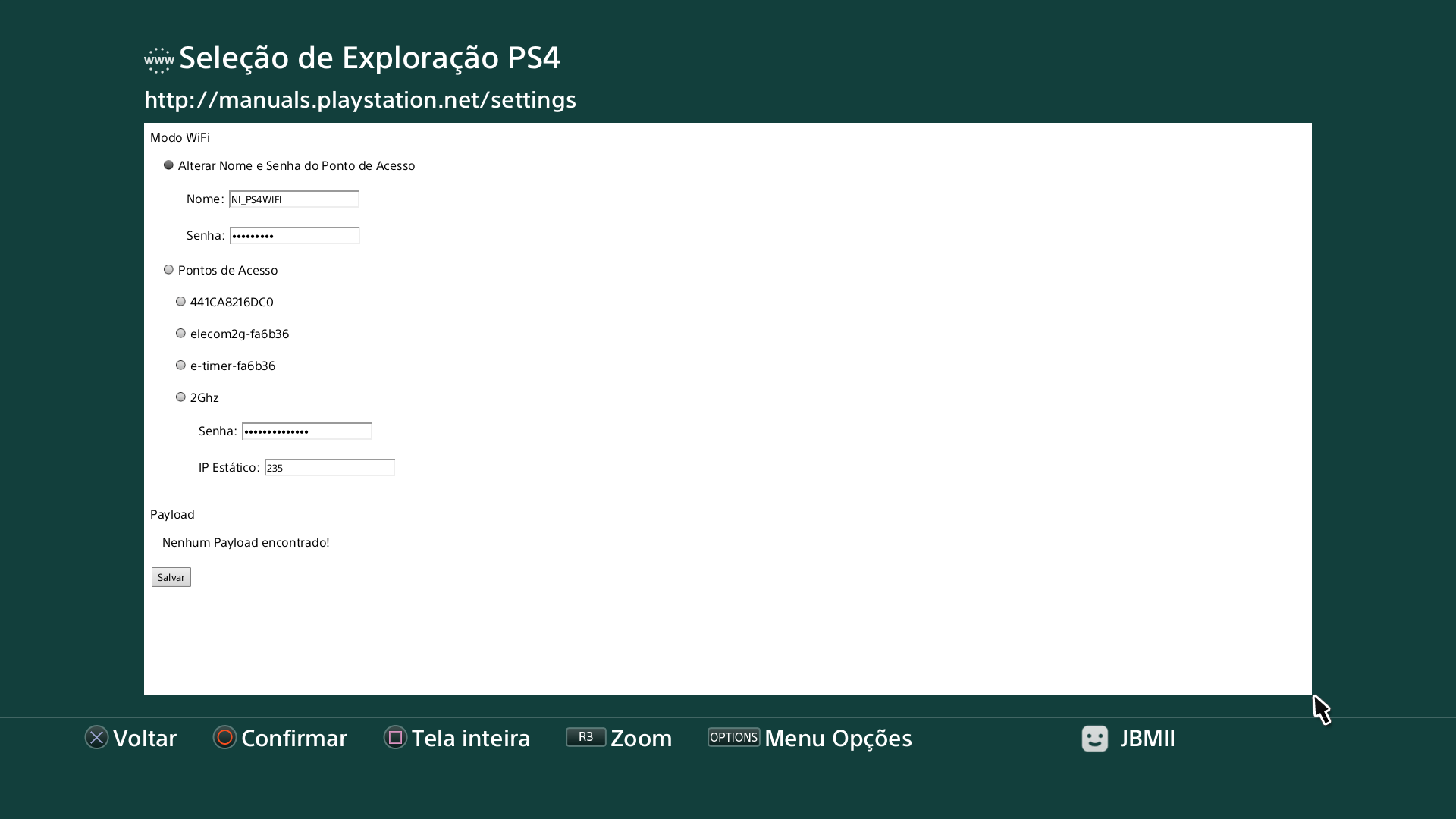
Task: Click the manuals.playstation.net/settings URL
Action: (x=360, y=100)
